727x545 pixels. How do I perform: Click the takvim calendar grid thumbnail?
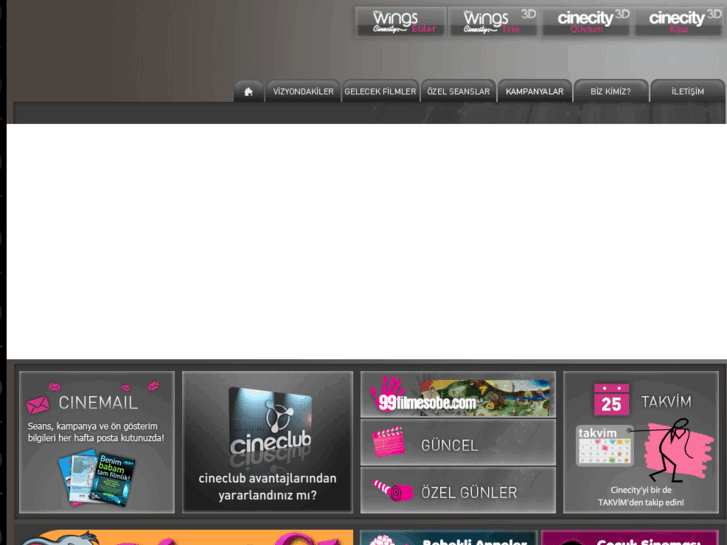605,446
